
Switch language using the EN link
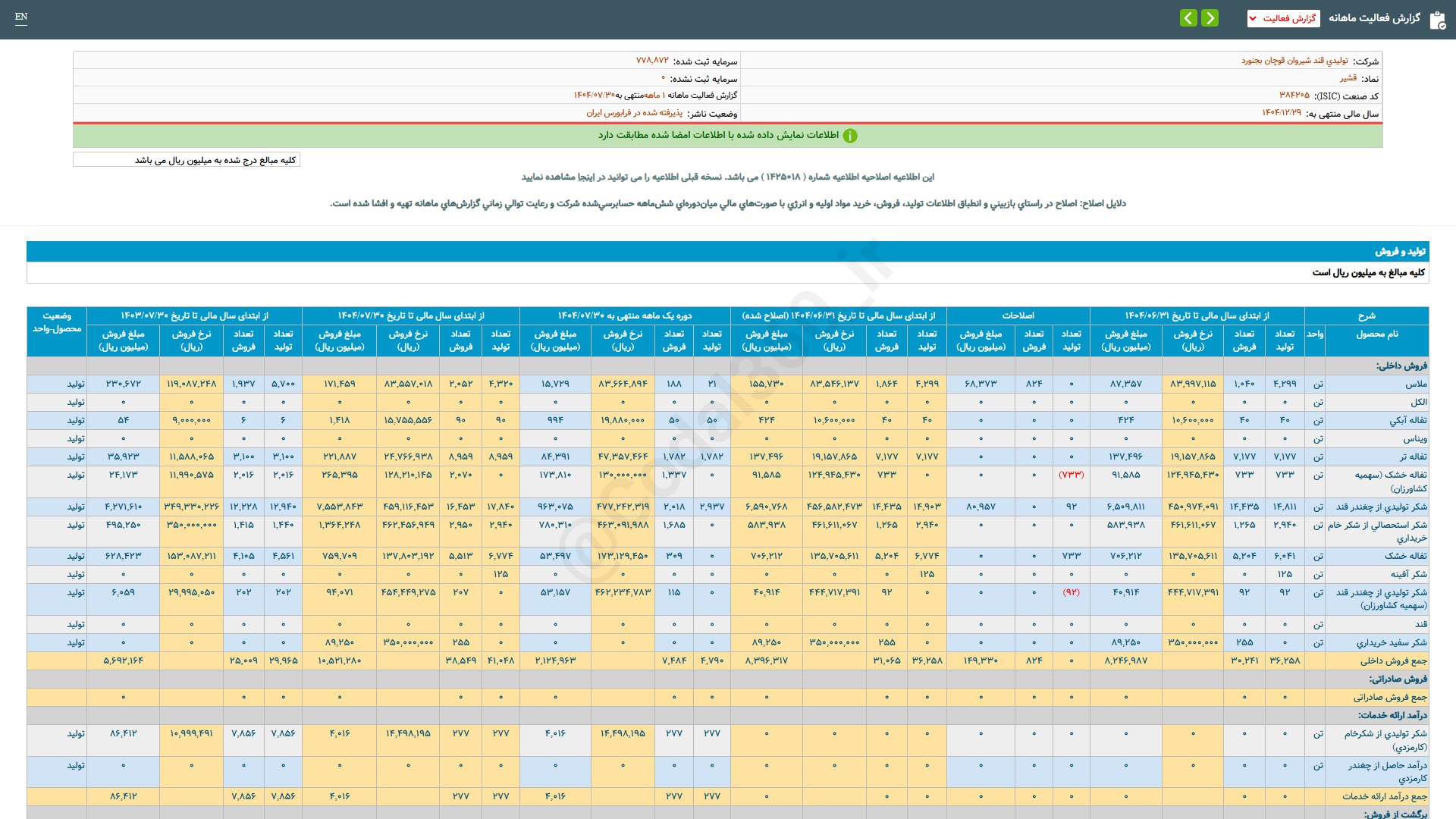[21, 17]
